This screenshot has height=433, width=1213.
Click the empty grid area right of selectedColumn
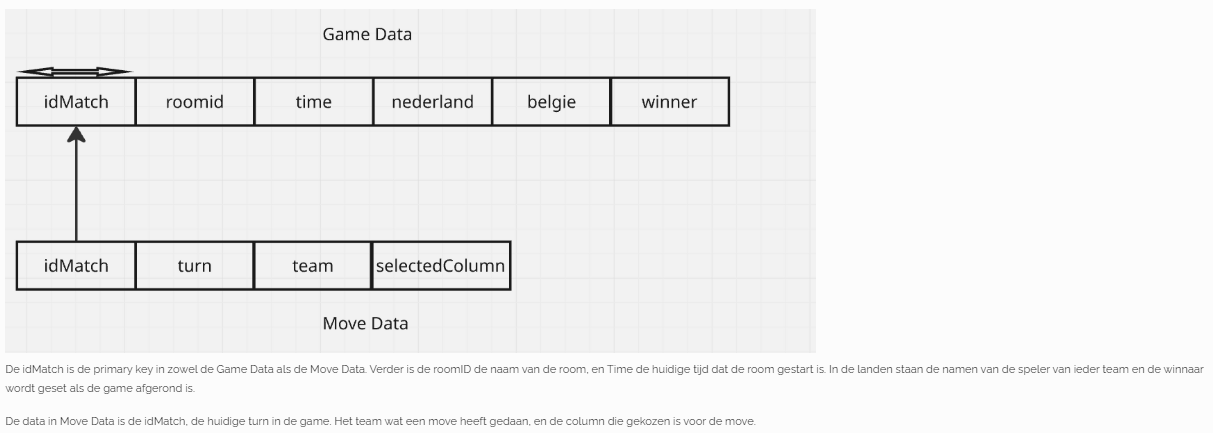(662, 266)
